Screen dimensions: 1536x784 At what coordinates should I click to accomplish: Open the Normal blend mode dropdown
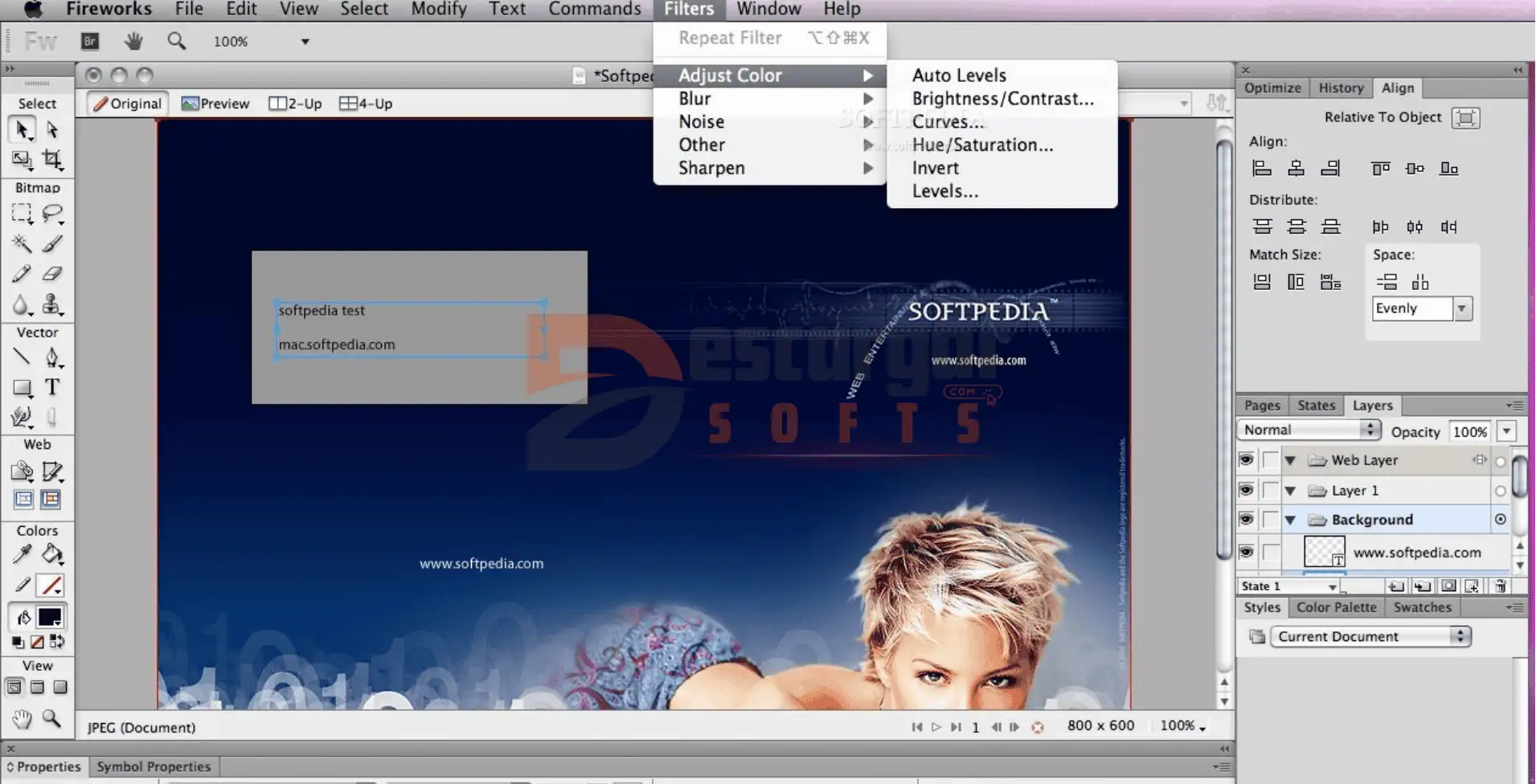point(1309,430)
